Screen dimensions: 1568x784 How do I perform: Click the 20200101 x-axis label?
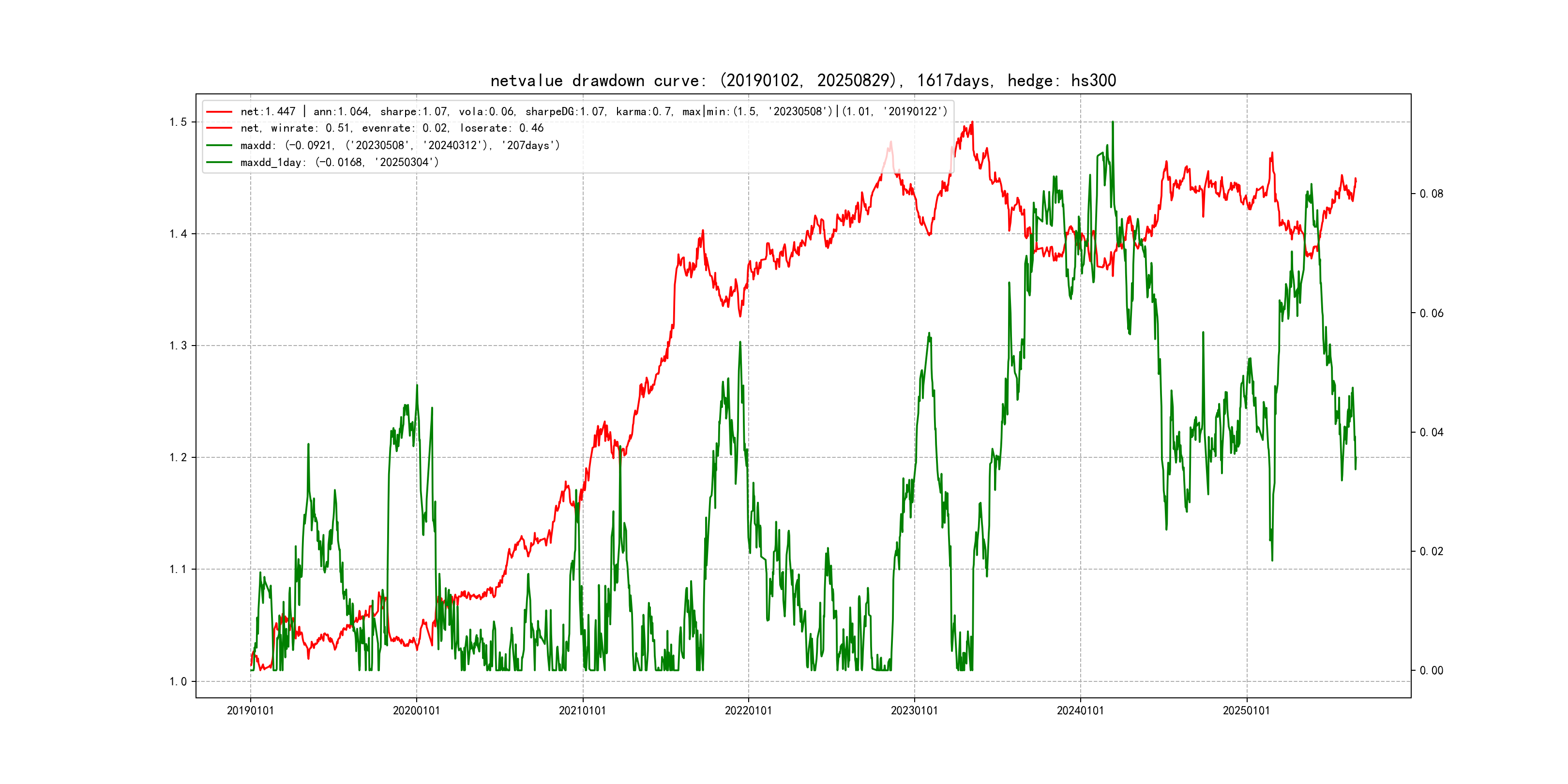point(416,711)
